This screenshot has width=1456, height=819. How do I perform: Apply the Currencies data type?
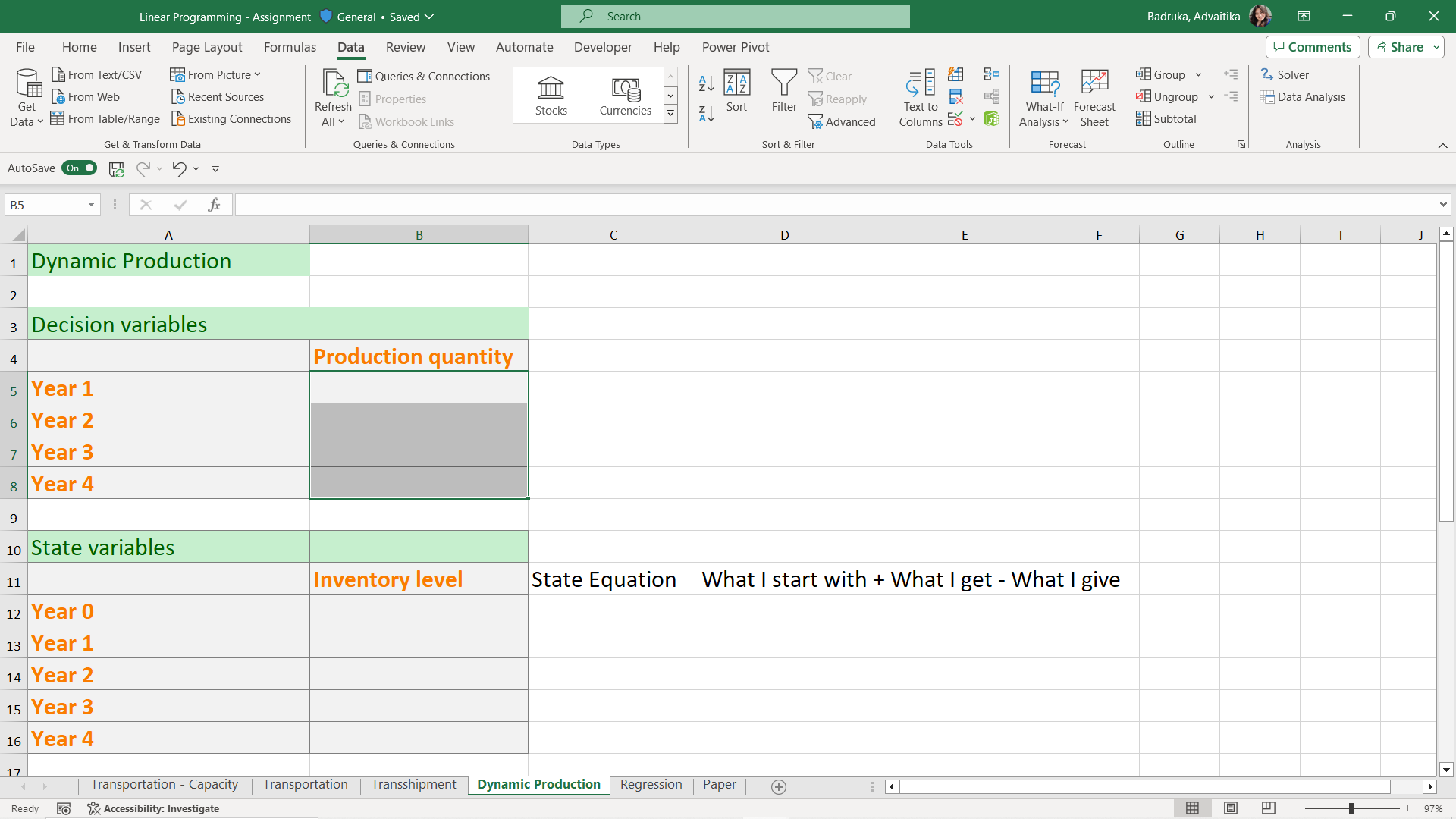(624, 95)
